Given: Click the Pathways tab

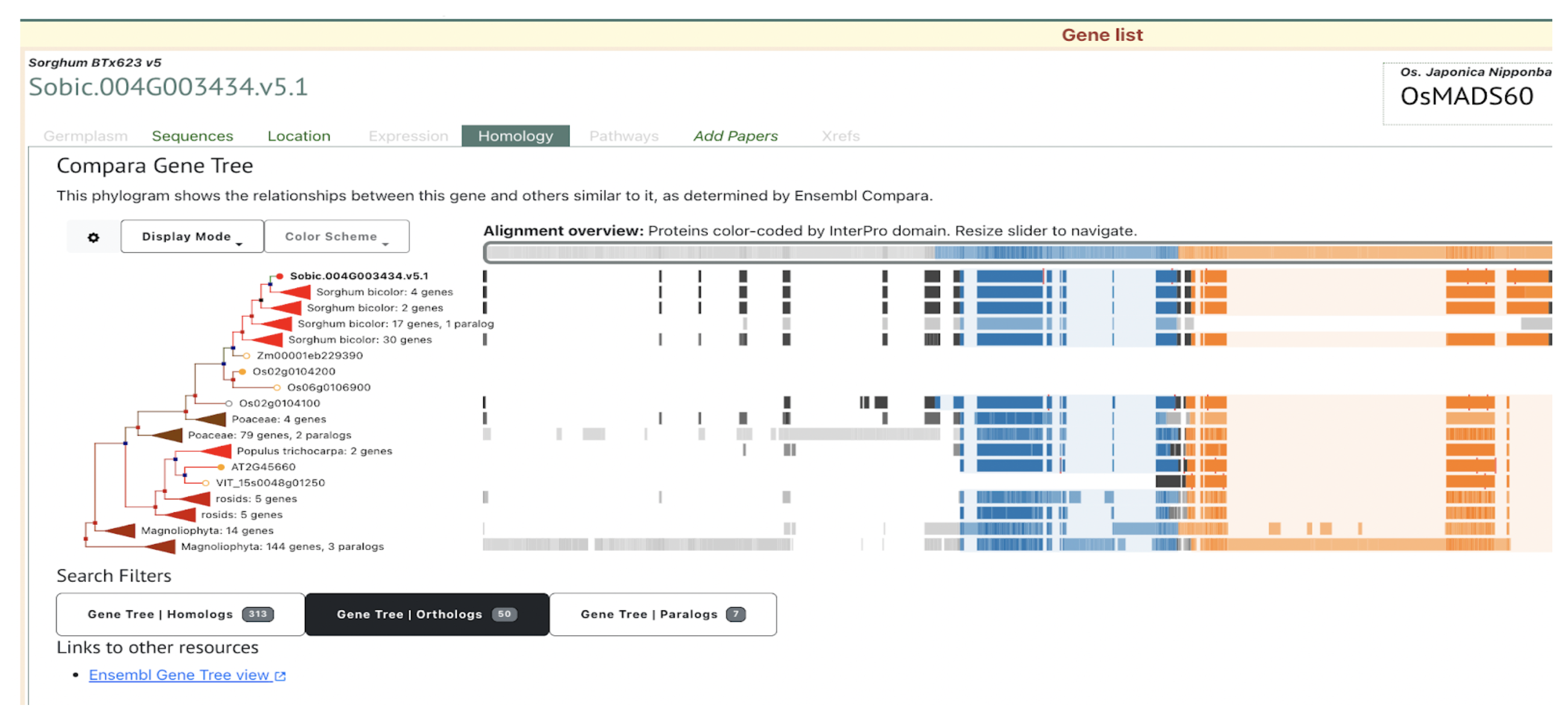Looking at the screenshot, I should tap(623, 136).
